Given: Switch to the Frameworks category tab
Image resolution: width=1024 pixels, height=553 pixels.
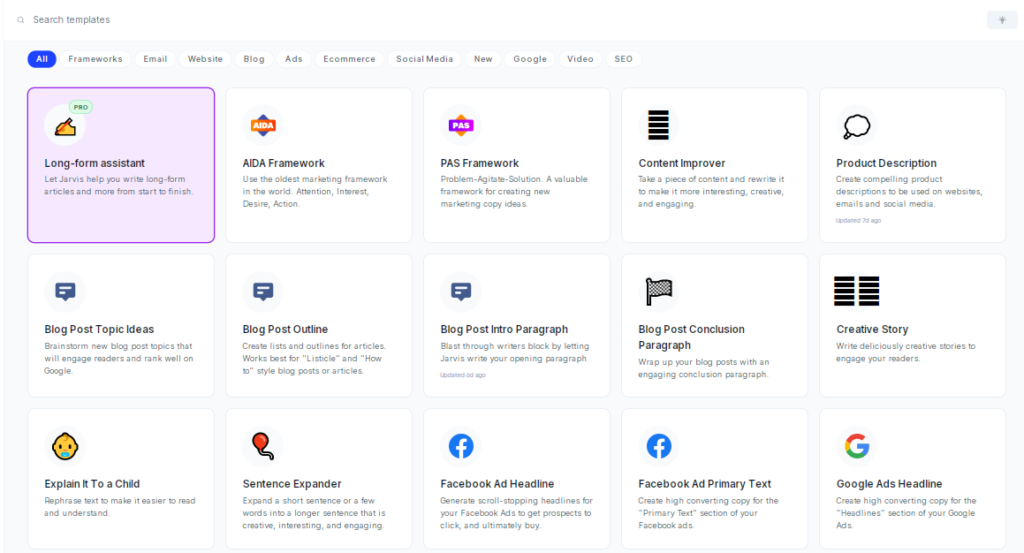Looking at the screenshot, I should [x=95, y=59].
